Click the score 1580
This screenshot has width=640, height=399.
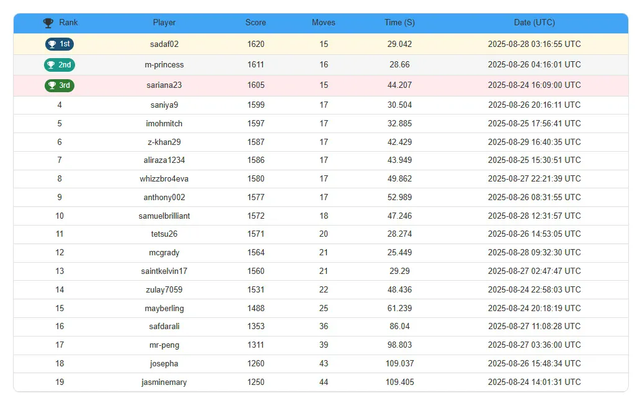coord(256,179)
